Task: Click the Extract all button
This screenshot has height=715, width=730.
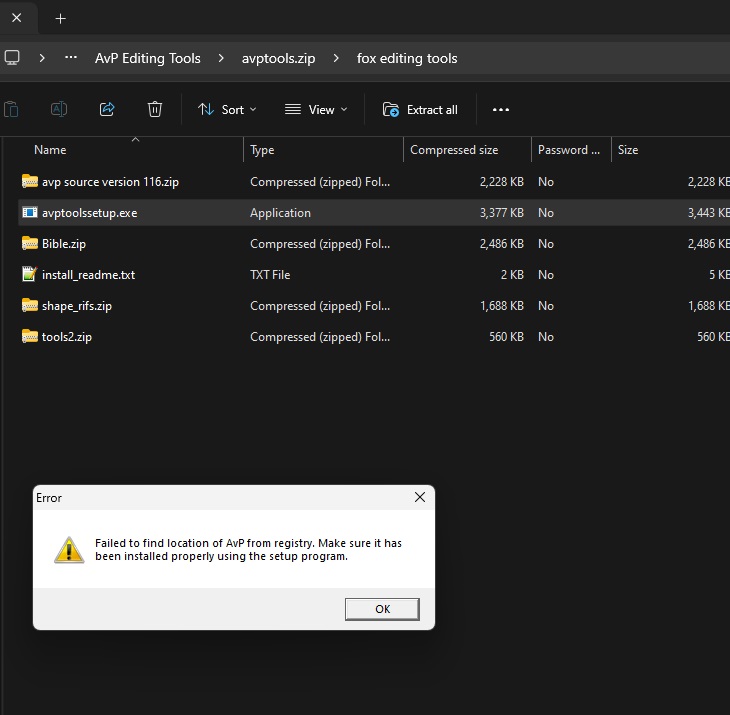Action: pos(421,109)
